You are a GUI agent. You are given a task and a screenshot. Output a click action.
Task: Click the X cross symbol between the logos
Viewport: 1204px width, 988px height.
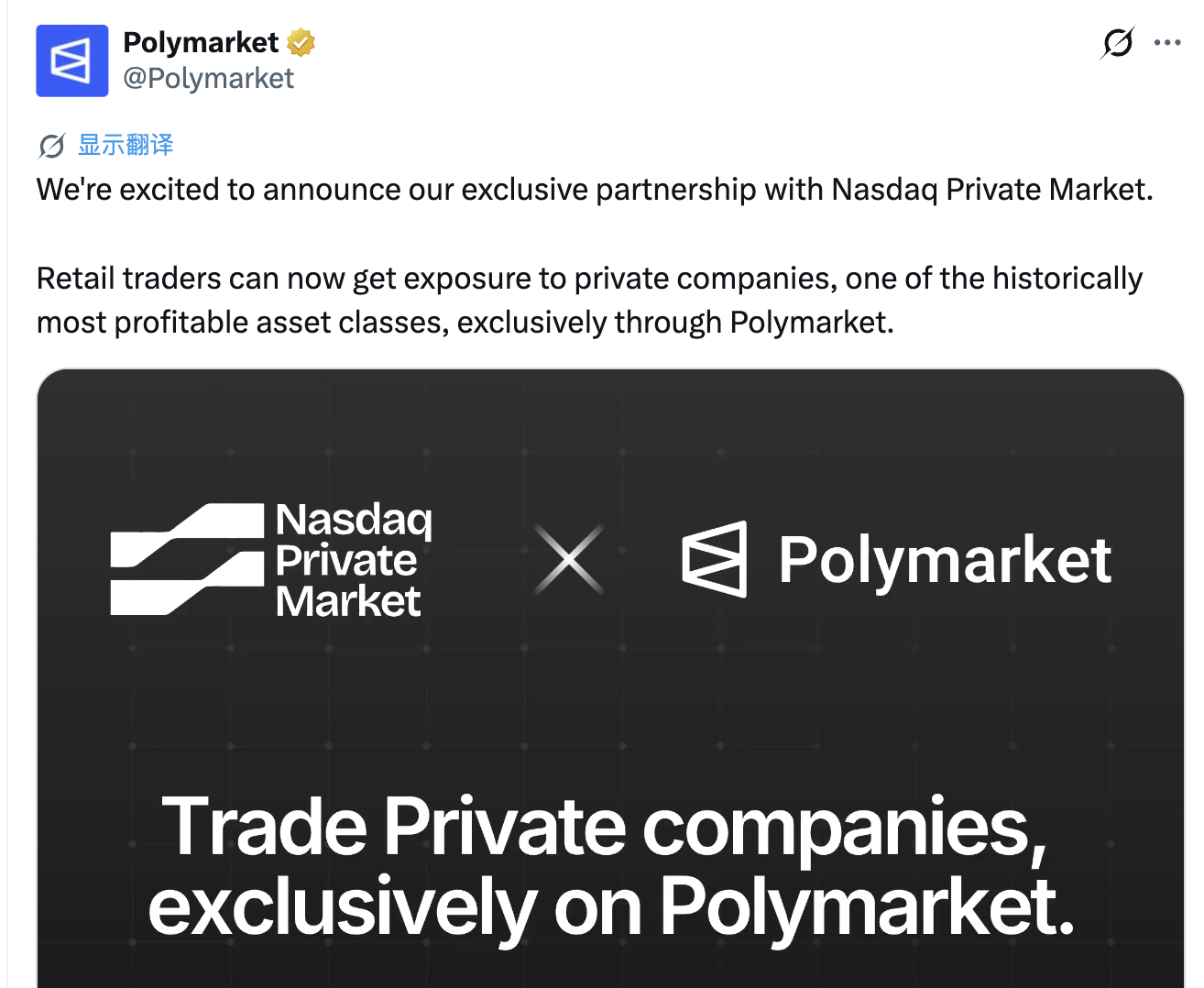(x=569, y=559)
